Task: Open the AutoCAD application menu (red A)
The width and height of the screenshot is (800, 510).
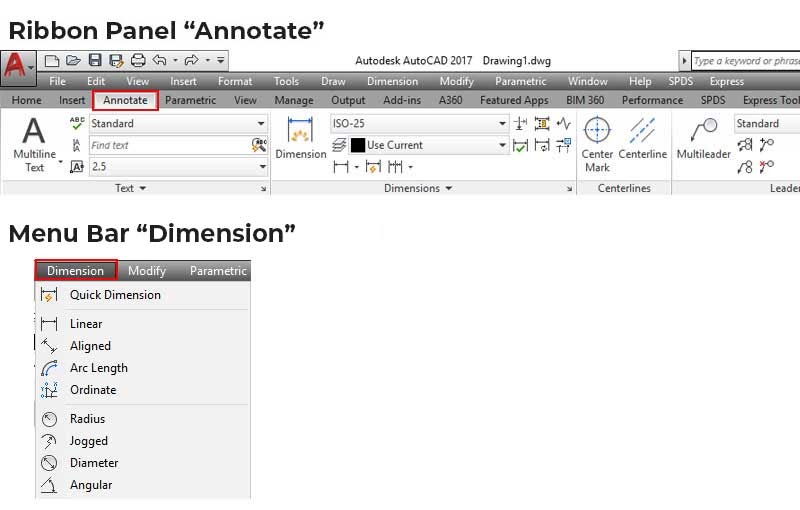Action: pos(18,66)
